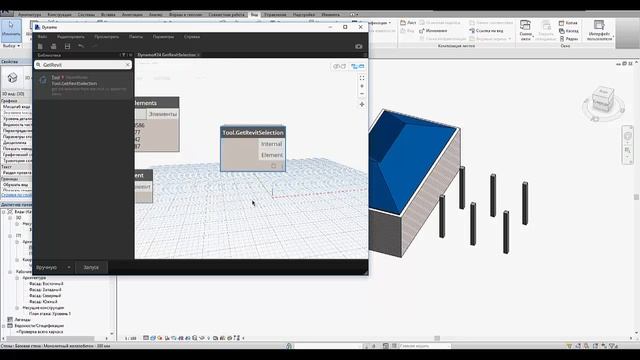
Task: Click the Internal output port on node
Action: point(271,144)
